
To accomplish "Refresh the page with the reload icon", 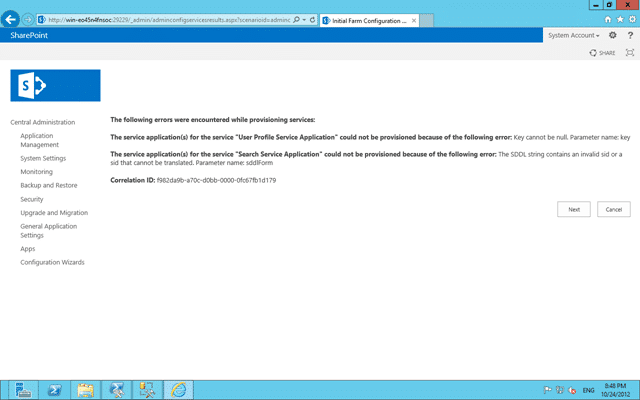I will 312,20.
